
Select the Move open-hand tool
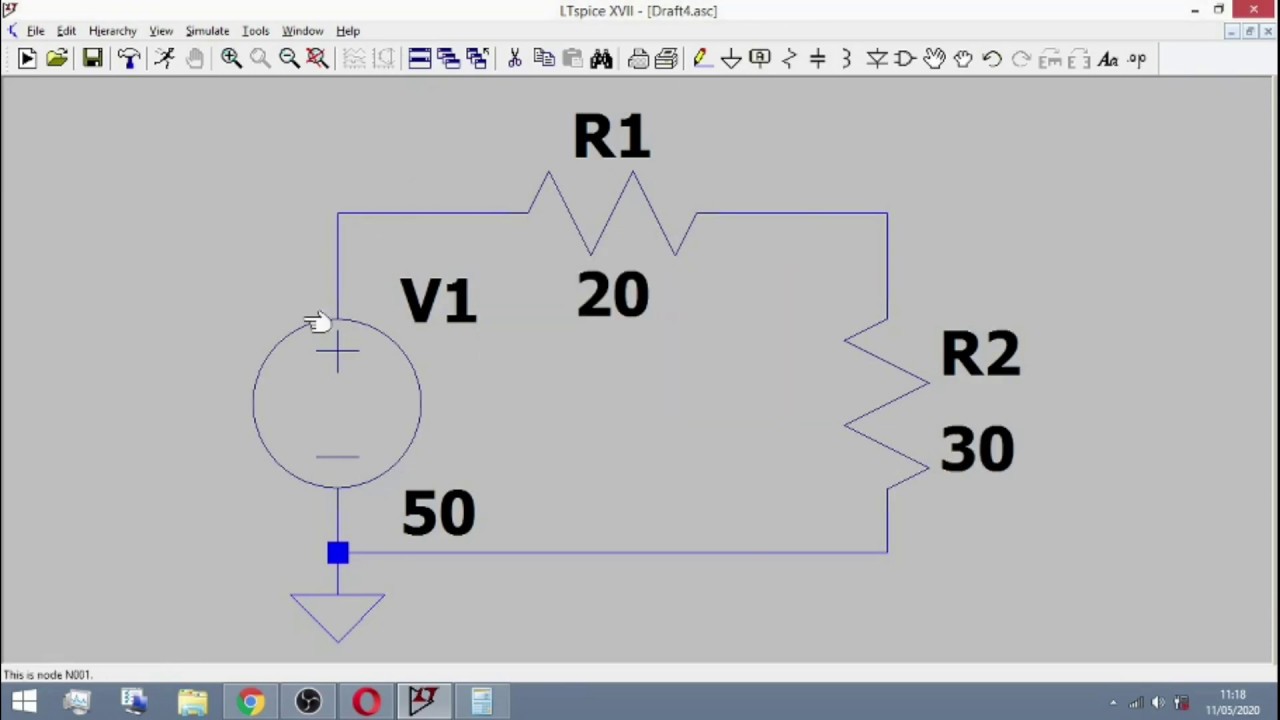pos(935,59)
